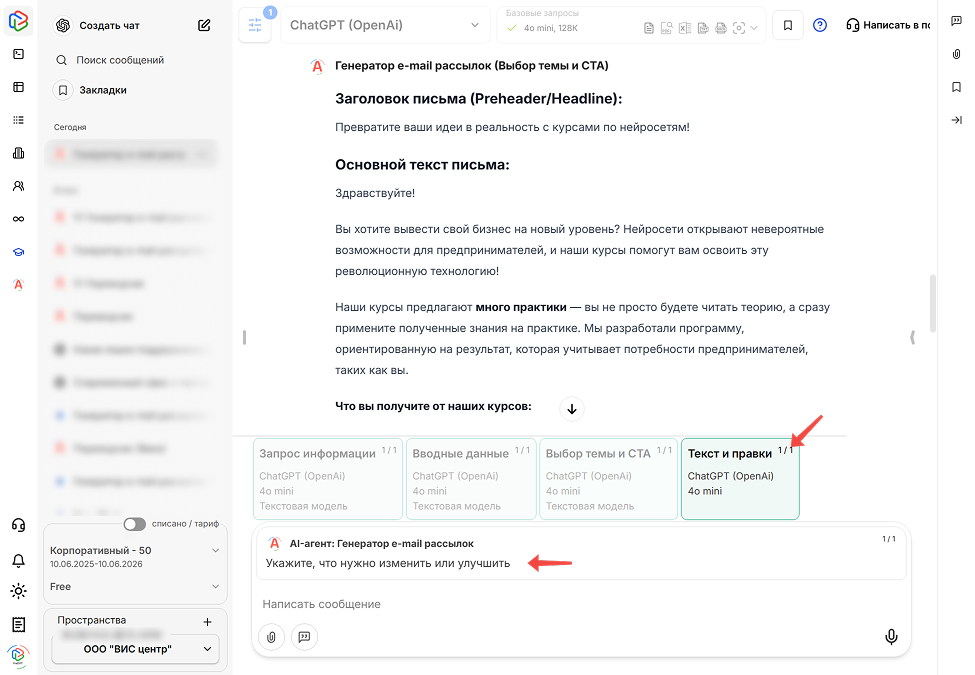Click the new chat edit icon
The height and width of the screenshot is (675, 975).
pos(204,26)
